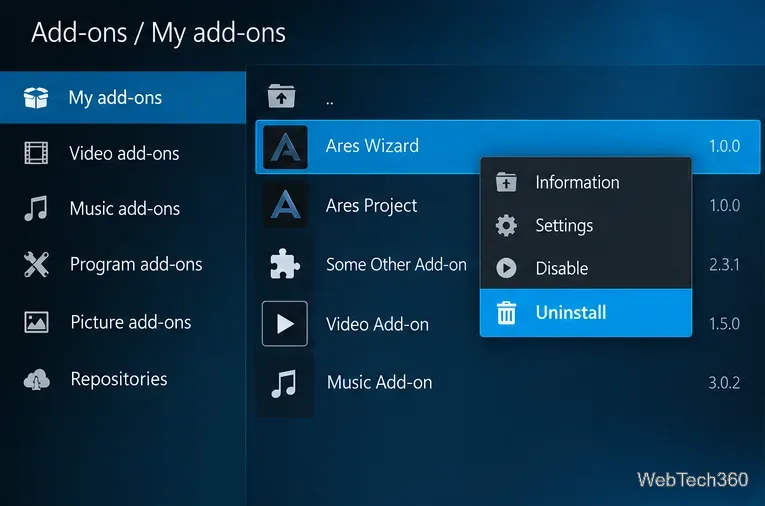The height and width of the screenshot is (506, 765).
Task: Click version 2.3.1 text
Action: tap(725, 264)
